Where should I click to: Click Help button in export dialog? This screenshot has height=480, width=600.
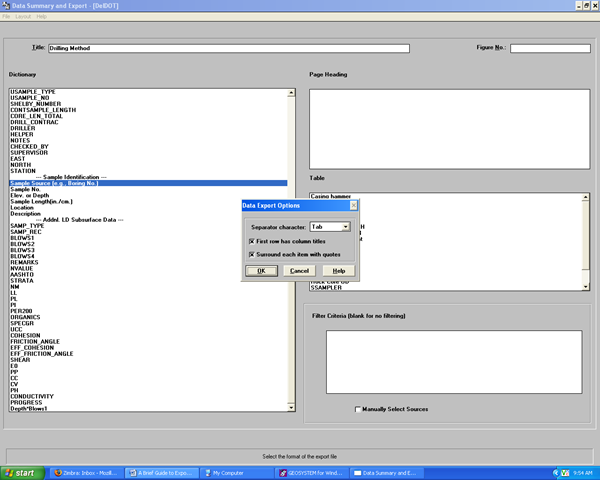pos(339,271)
